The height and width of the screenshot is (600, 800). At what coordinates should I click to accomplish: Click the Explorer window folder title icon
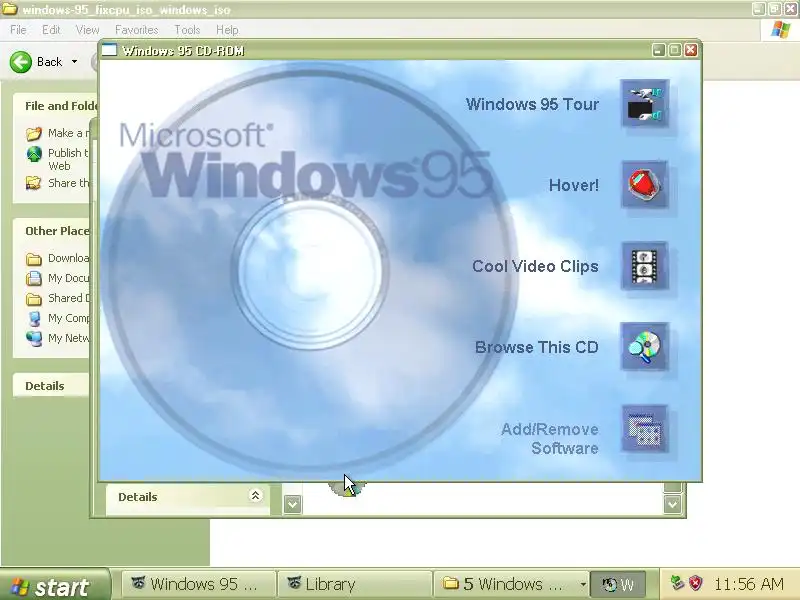(x=10, y=9)
